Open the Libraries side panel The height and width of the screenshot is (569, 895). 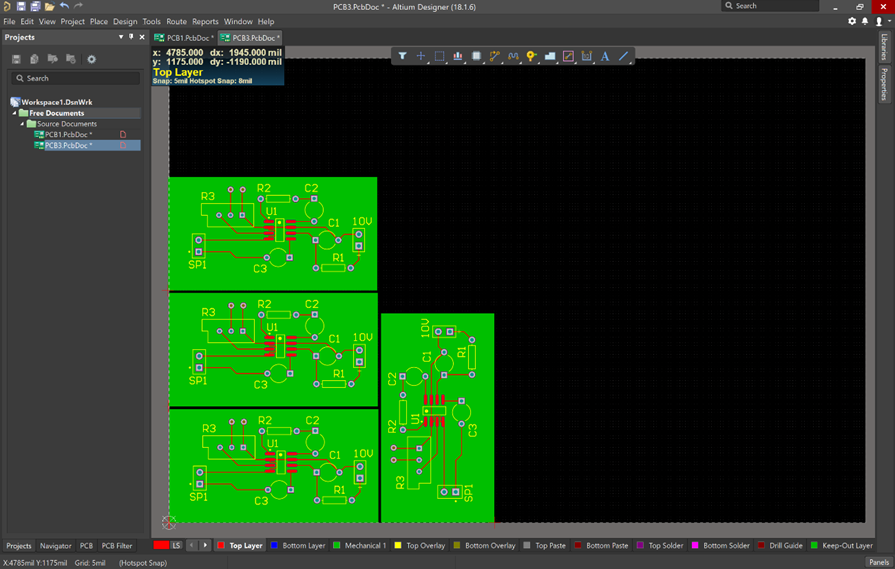click(x=884, y=47)
